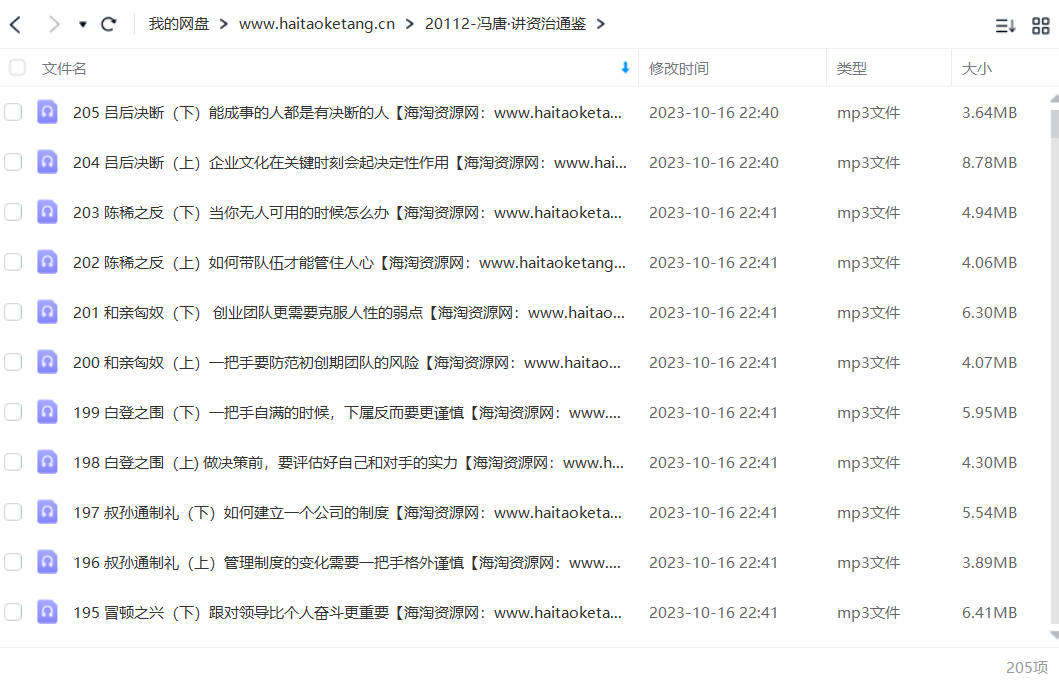
Task: Click the mp3 icon for file 205
Action: (x=47, y=112)
